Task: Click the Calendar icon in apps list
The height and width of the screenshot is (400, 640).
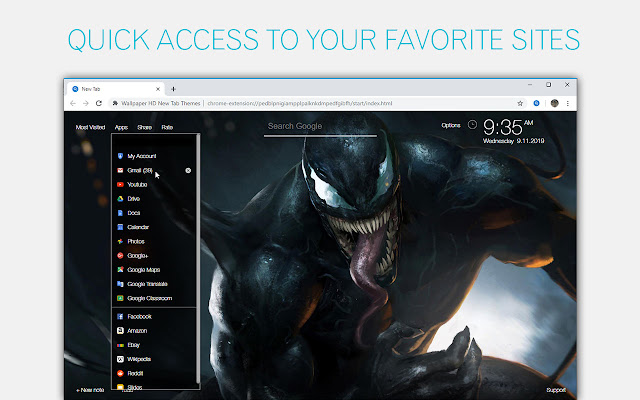Action: [x=120, y=227]
